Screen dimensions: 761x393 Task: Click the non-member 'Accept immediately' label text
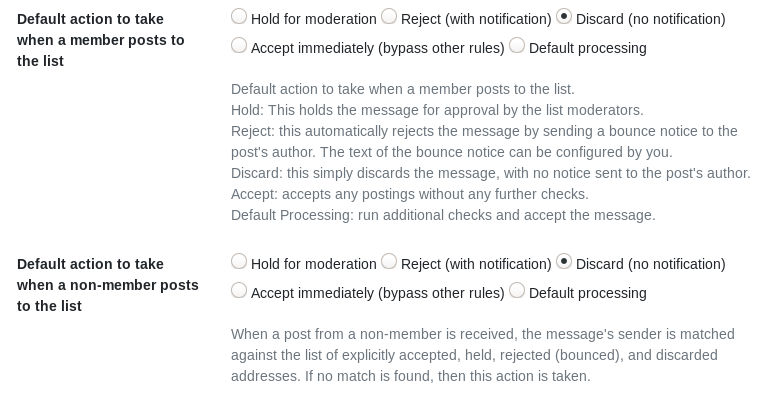(x=378, y=294)
